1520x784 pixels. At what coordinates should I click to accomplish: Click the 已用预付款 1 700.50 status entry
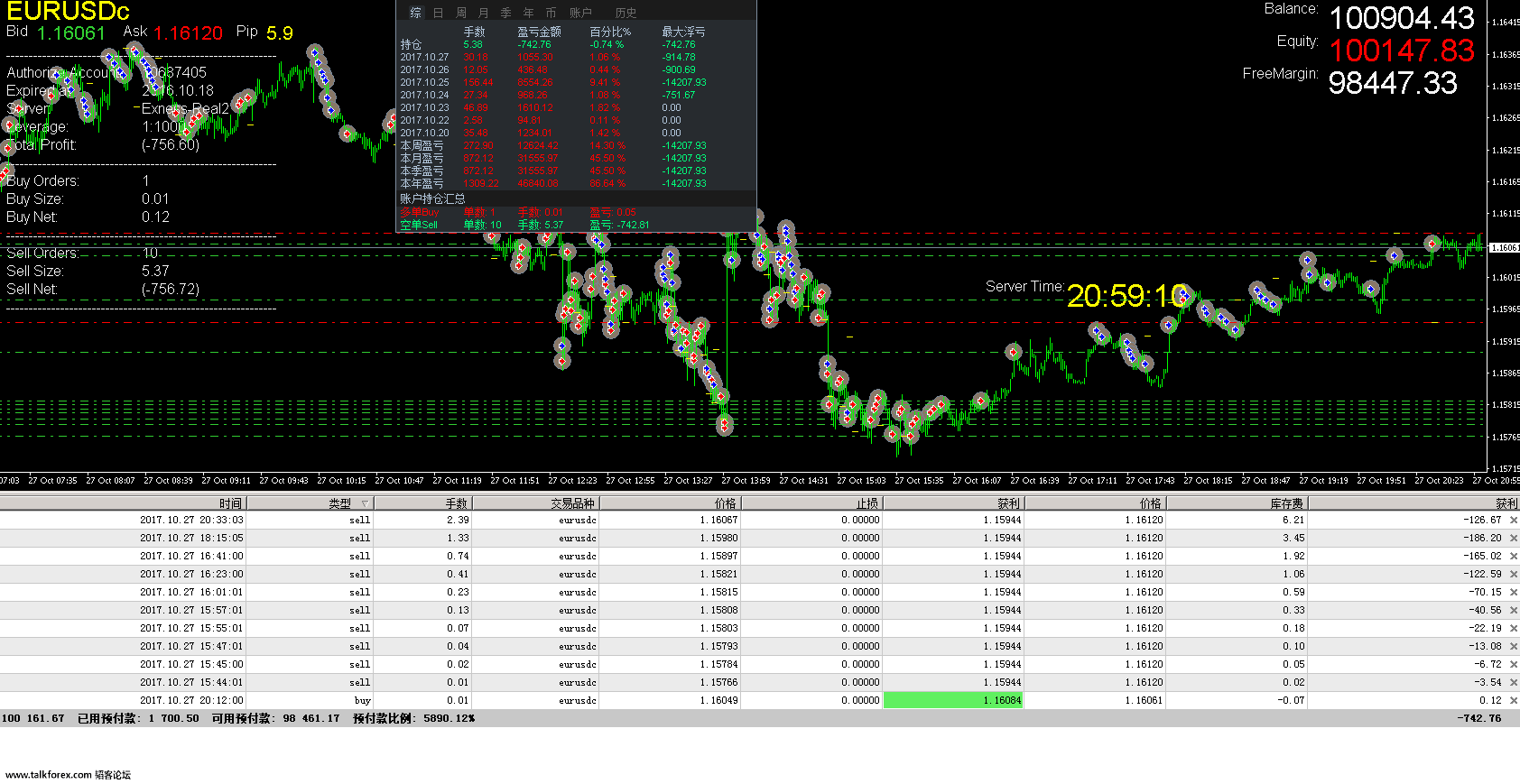coord(138,718)
